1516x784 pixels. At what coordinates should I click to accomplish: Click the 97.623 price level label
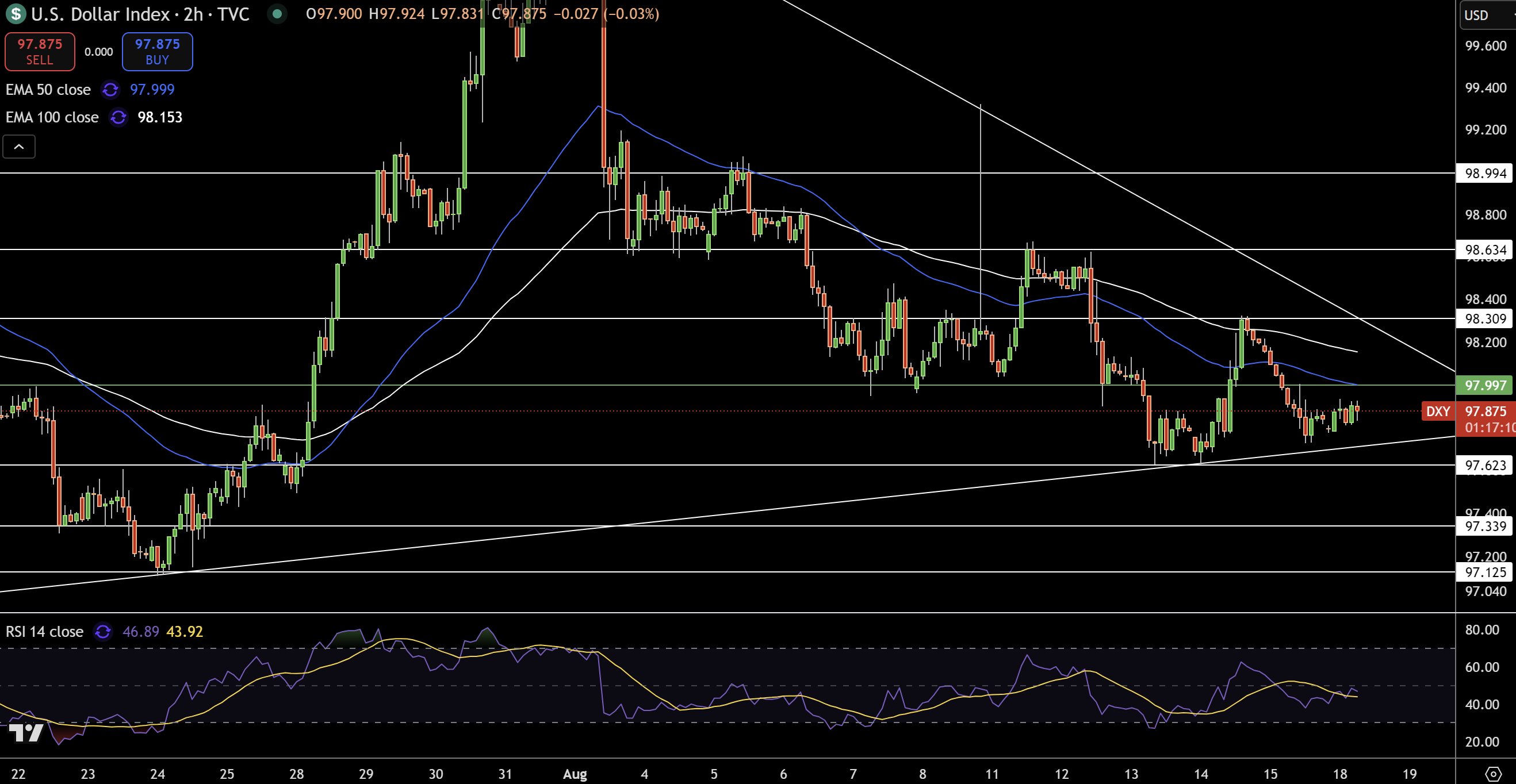[x=1485, y=465]
